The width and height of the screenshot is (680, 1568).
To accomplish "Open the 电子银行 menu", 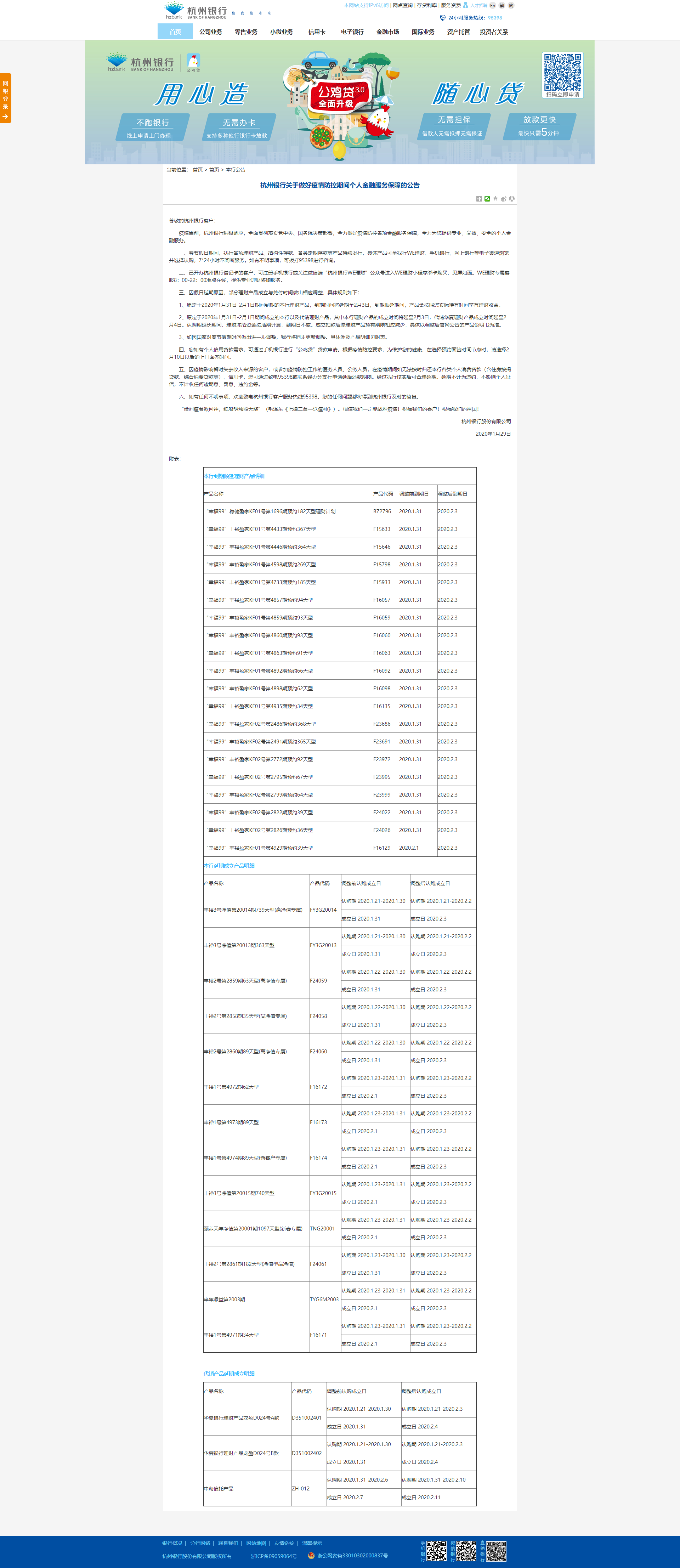I will [x=352, y=32].
